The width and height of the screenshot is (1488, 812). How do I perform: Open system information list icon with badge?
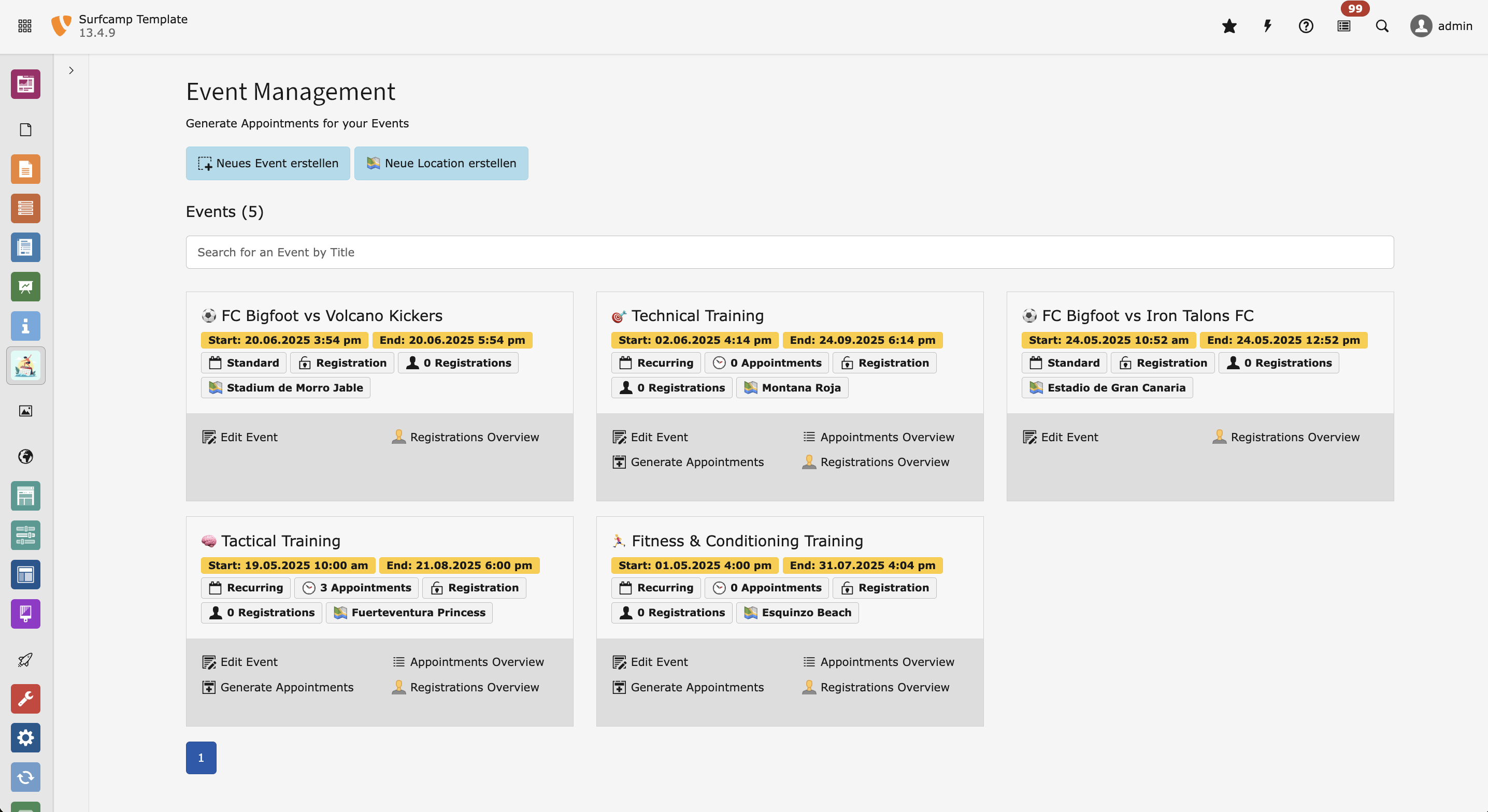(x=1344, y=26)
